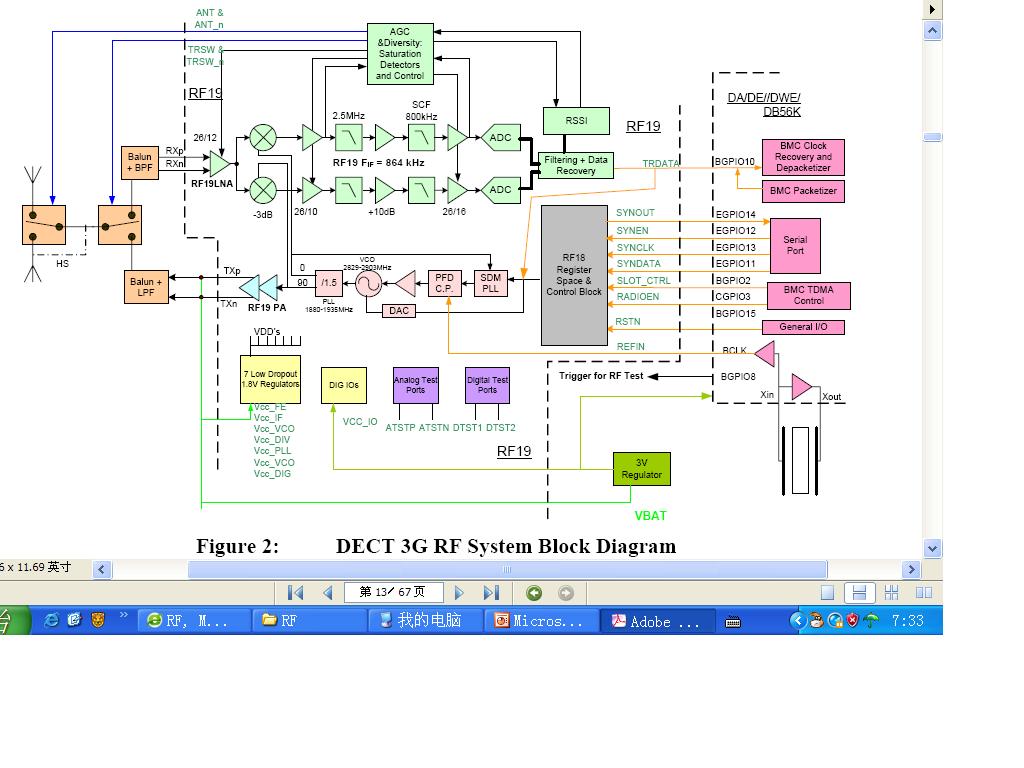Screen dimensions: 1024x768
Task: Click the horizontal scrollbar right arrow
Action: tap(911, 569)
